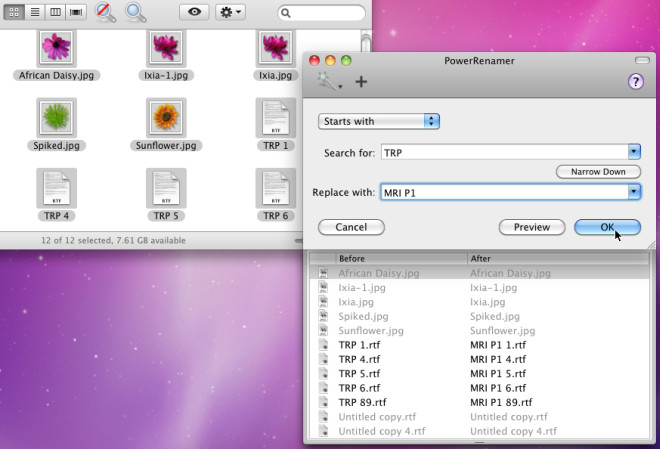Screen dimensions: 660x449
Task: Open PowerRenamer help with the question mark
Action: pyautogui.click(x=636, y=81)
